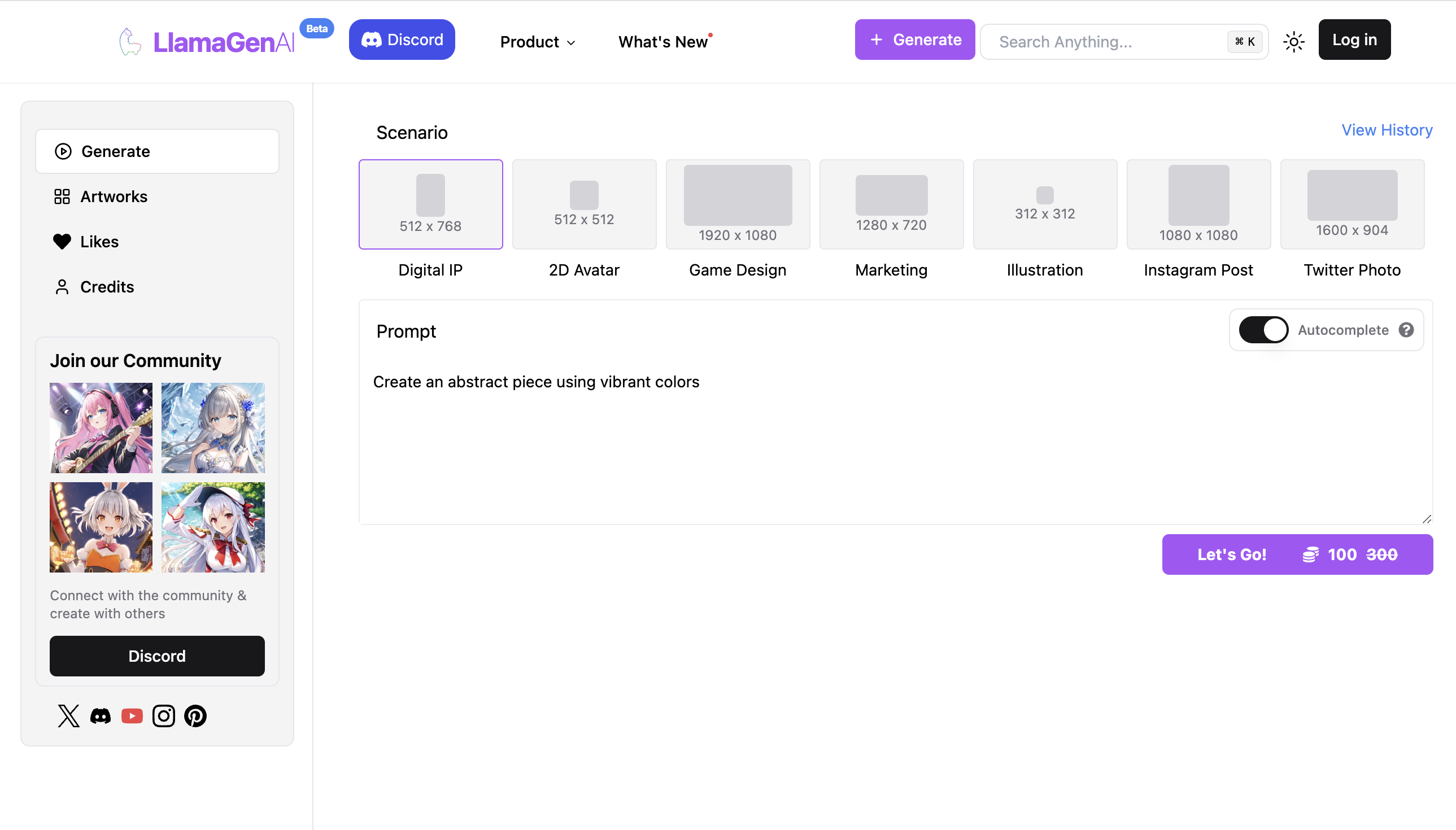This screenshot has height=830, width=1456.
Task: Select the Game Design scenario icon
Action: pos(738,204)
